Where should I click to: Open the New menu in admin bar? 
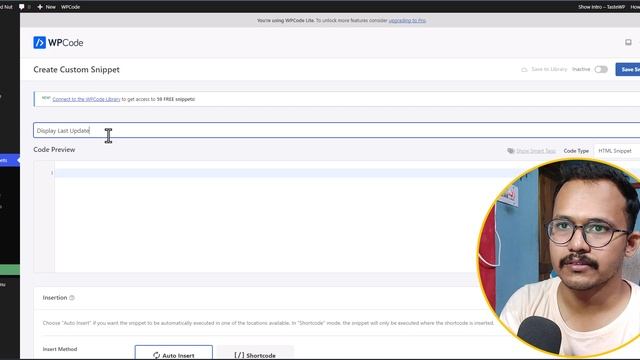coord(46,7)
